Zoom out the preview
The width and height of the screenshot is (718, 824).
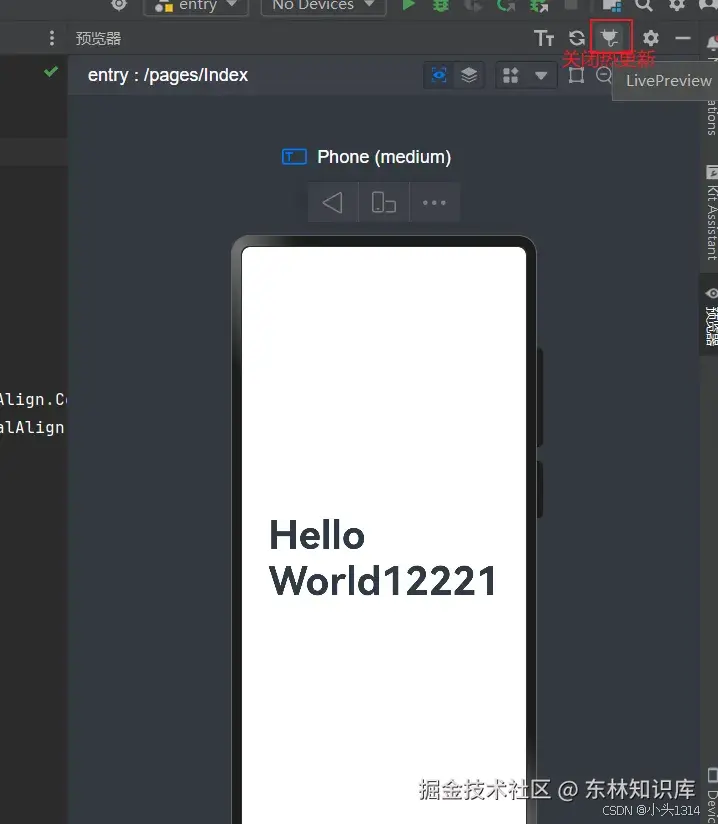click(x=604, y=75)
